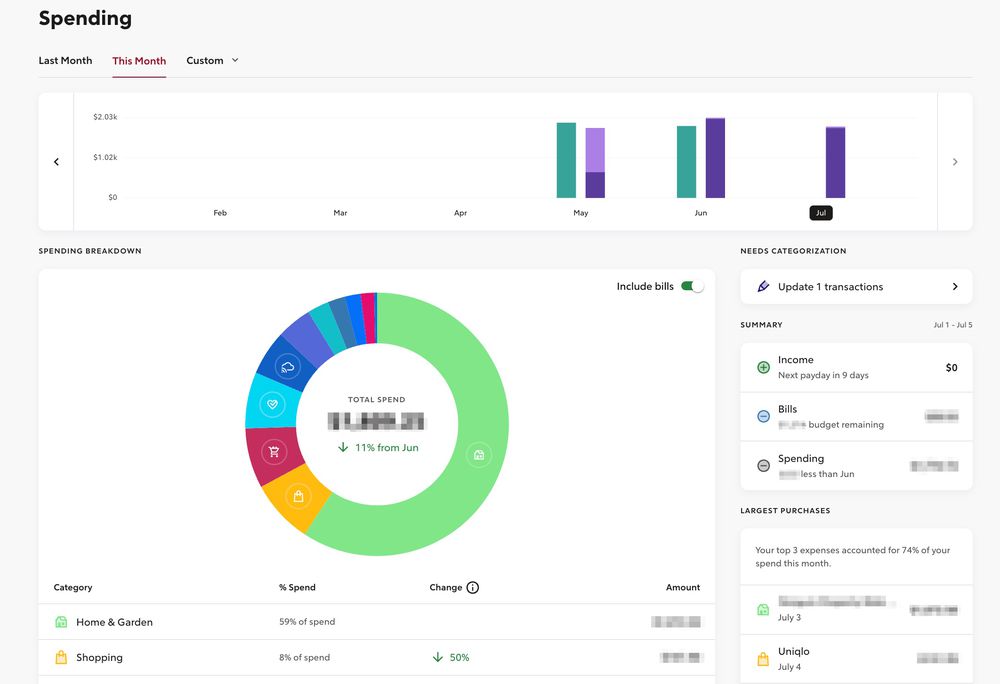Click the heart icon on cyan segment
1000x684 pixels.
(x=272, y=404)
